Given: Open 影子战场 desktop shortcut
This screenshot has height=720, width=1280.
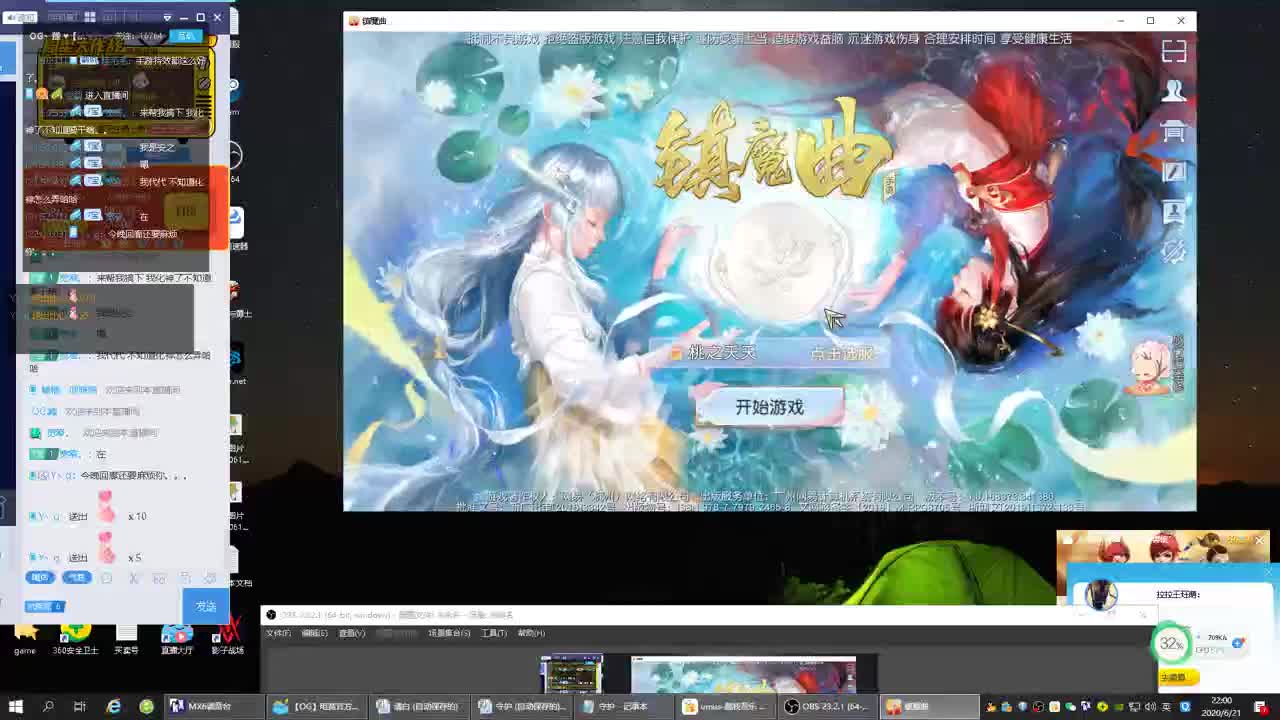Looking at the screenshot, I should (228, 637).
